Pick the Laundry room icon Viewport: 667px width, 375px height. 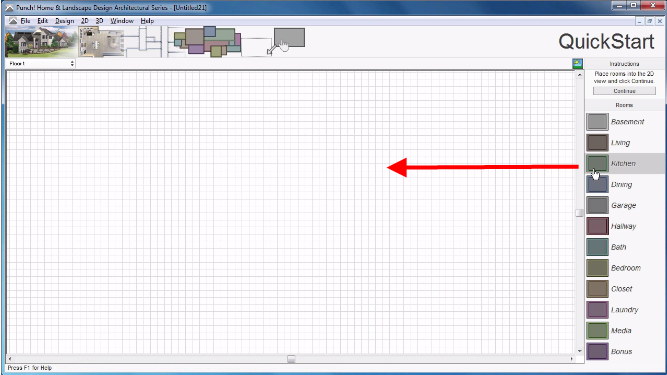click(597, 310)
